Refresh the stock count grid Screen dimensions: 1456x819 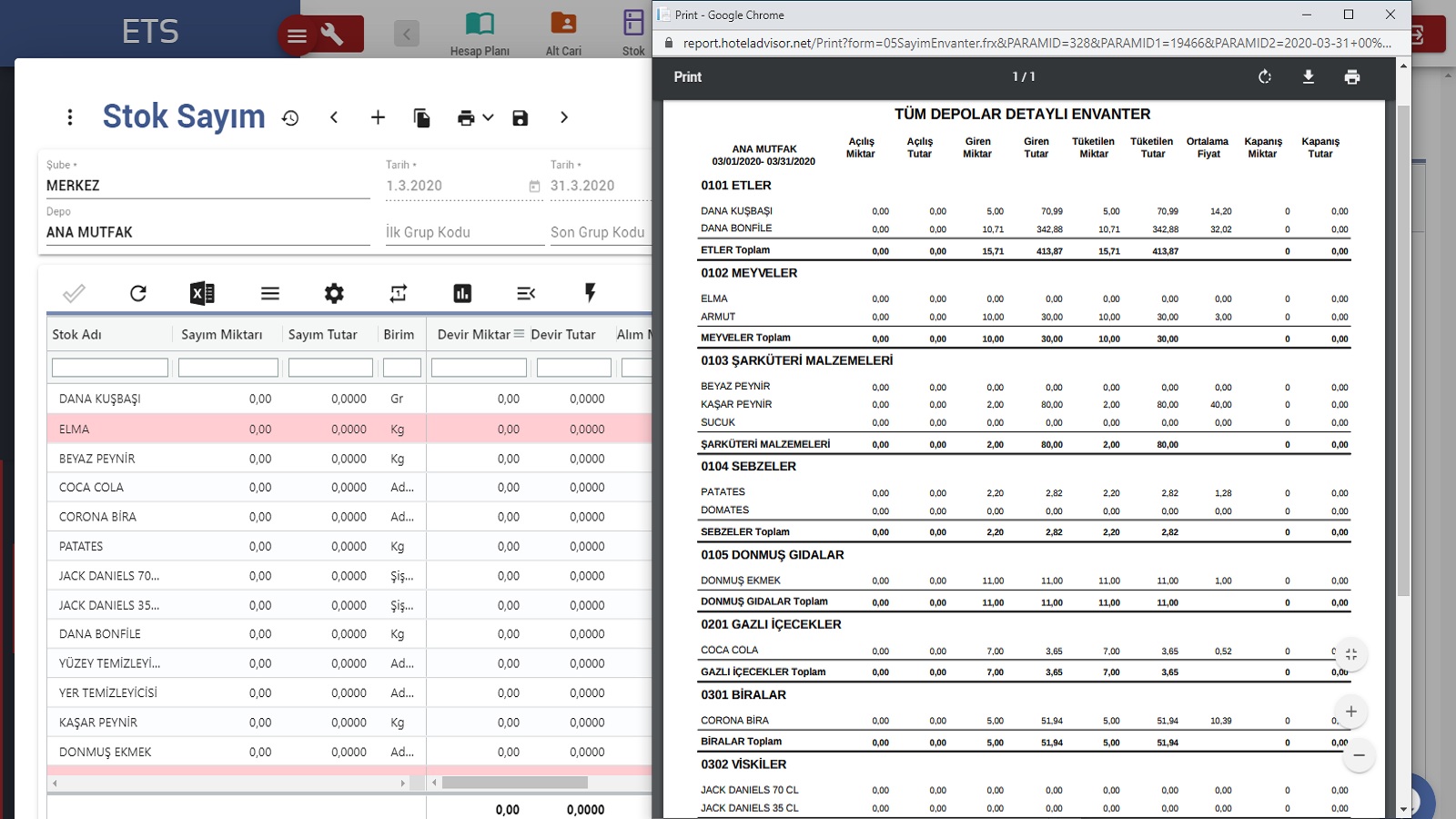click(x=137, y=293)
